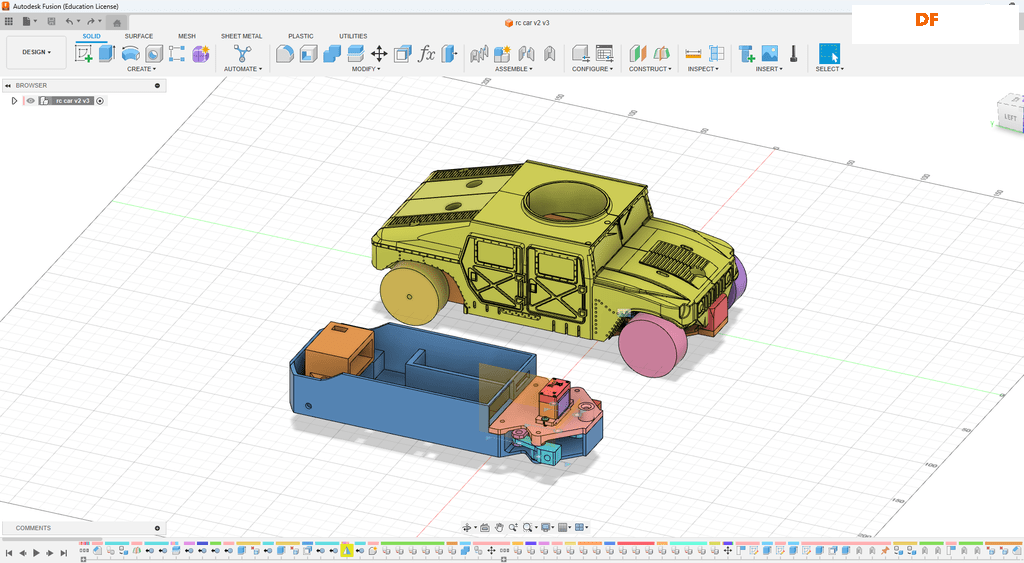Switch to the Mesh tab
The width and height of the screenshot is (1024, 563).
click(187, 36)
